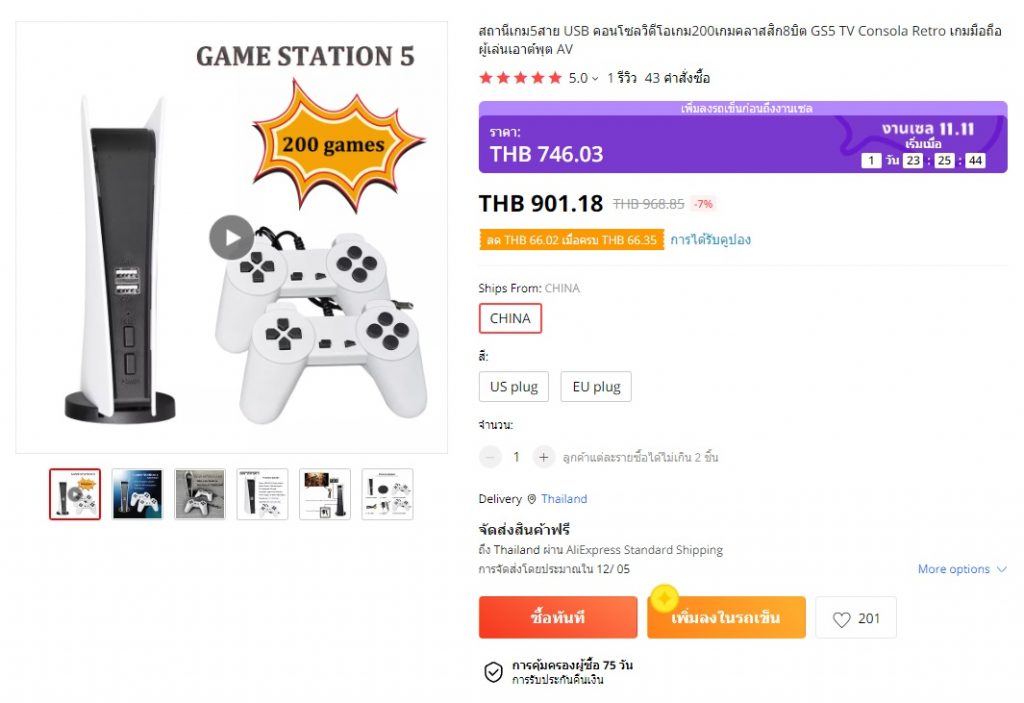The width and height of the screenshot is (1024, 703).
Task: Play the product video on main image
Action: (231, 237)
